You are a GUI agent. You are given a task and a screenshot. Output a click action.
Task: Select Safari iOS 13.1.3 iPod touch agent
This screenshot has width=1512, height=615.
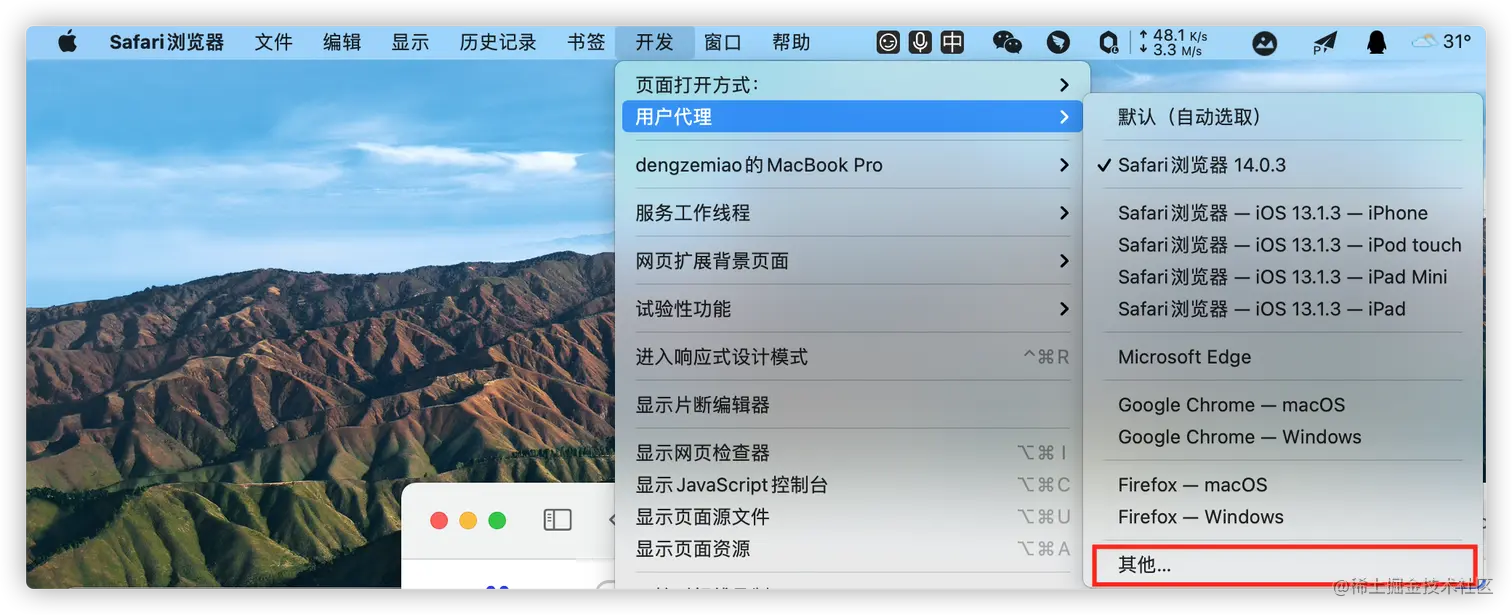coord(1283,245)
